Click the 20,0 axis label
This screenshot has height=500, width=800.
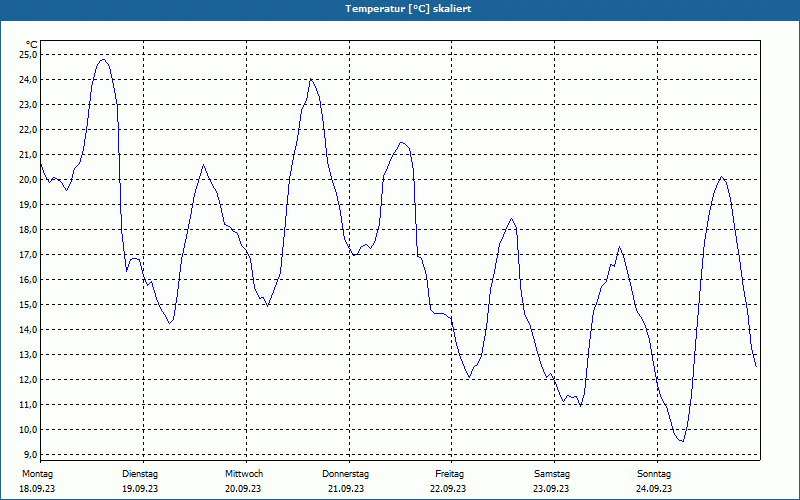click(x=28, y=179)
